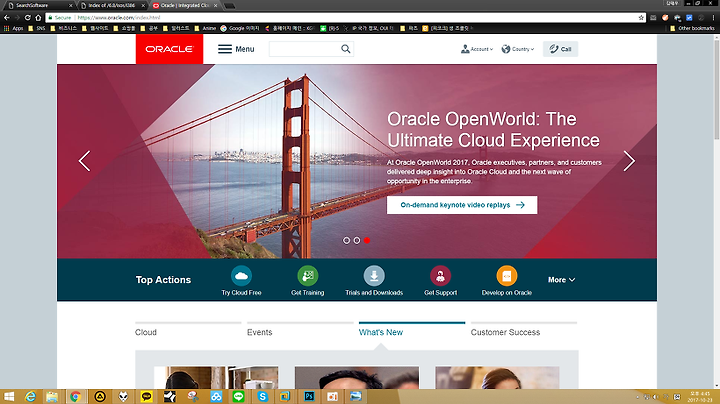Click the blue square extension icon

(689, 17)
